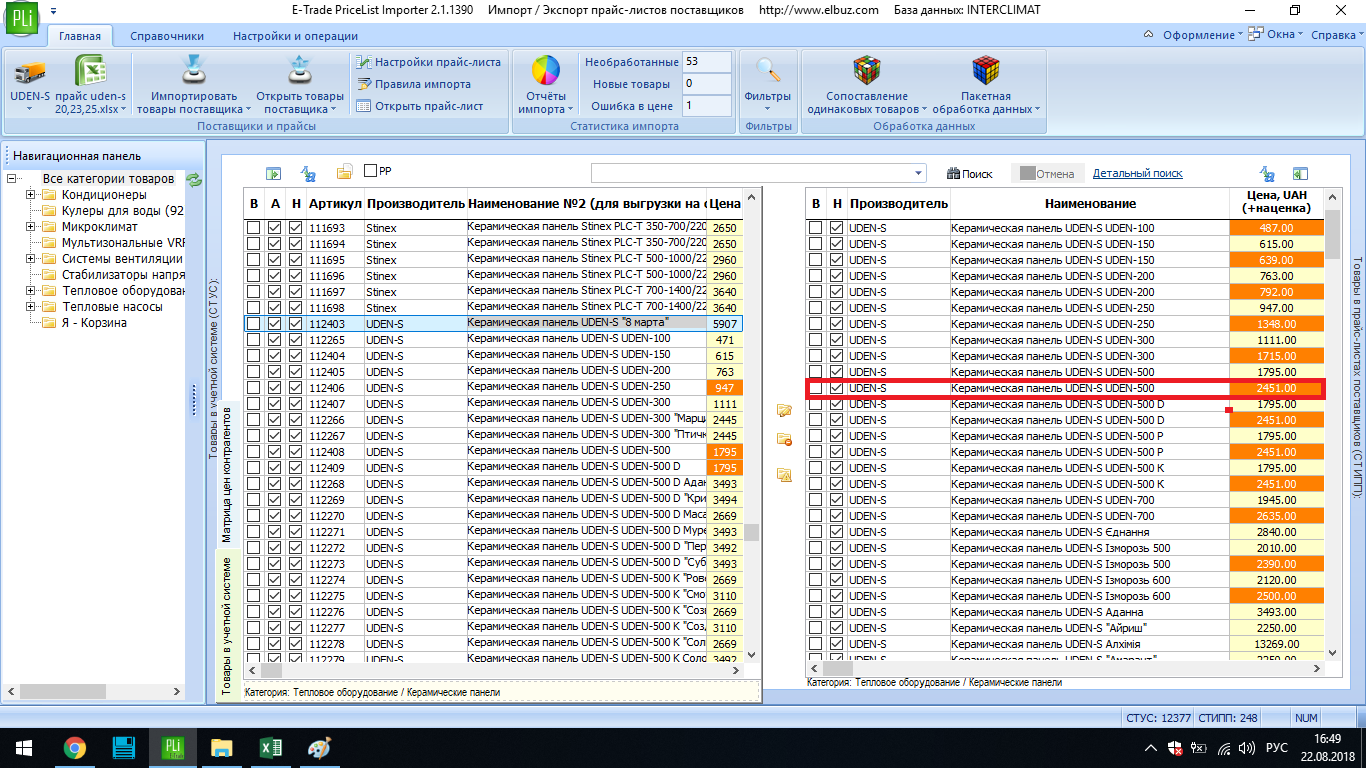Uncheck the Н box for article 111698
The width and height of the screenshot is (1366, 768).
pos(296,308)
